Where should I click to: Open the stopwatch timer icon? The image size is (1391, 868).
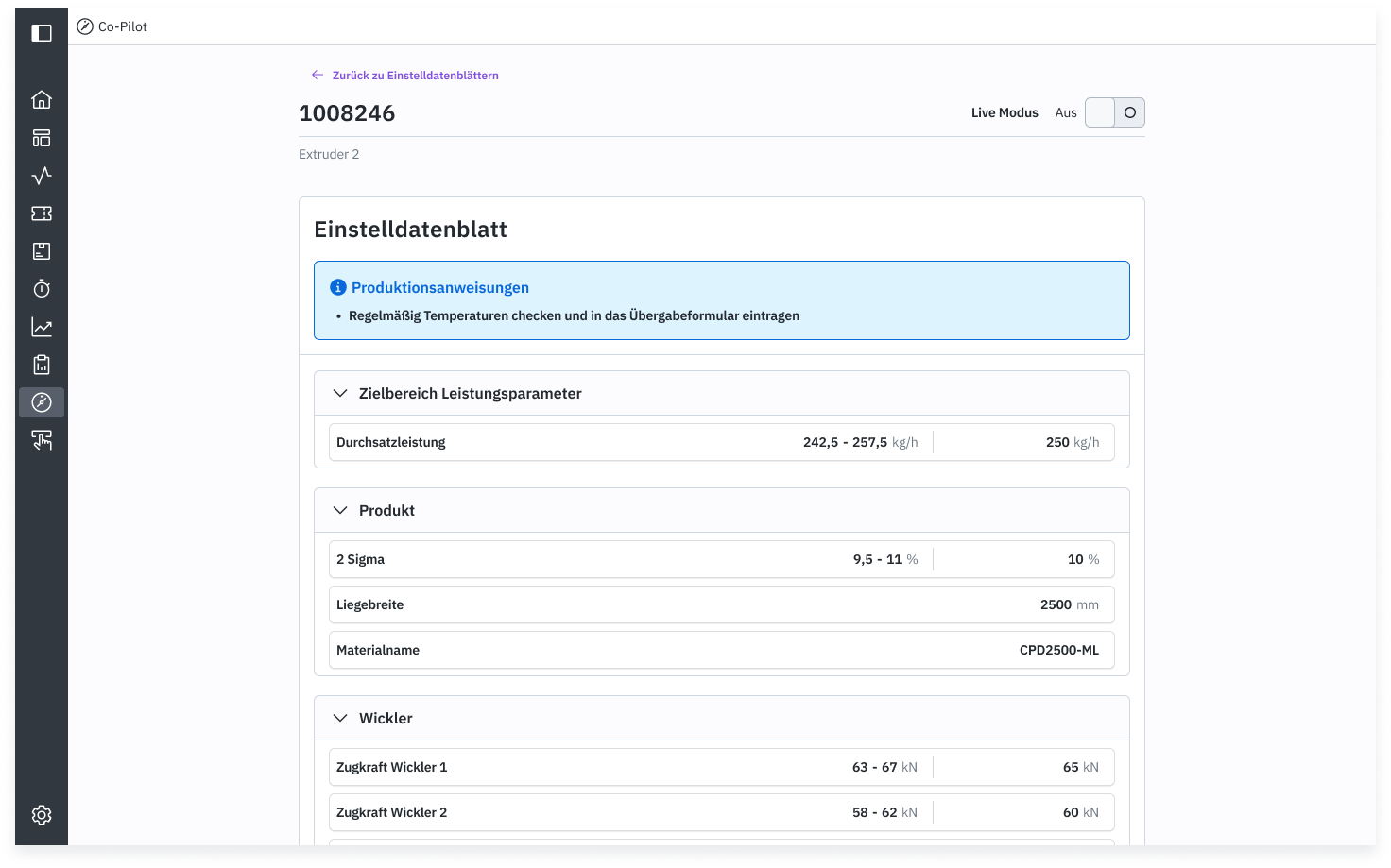42,289
